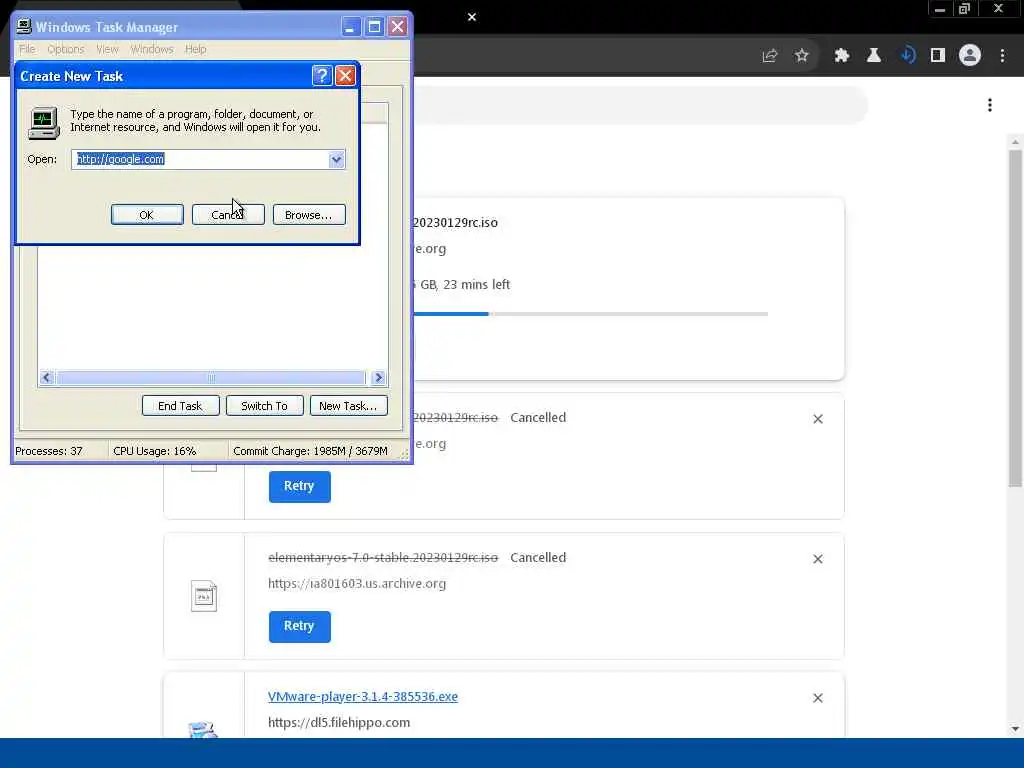Viewport: 1024px width, 768px height.
Task: Click file icon of cancelled archive.org download
Action: [204, 596]
